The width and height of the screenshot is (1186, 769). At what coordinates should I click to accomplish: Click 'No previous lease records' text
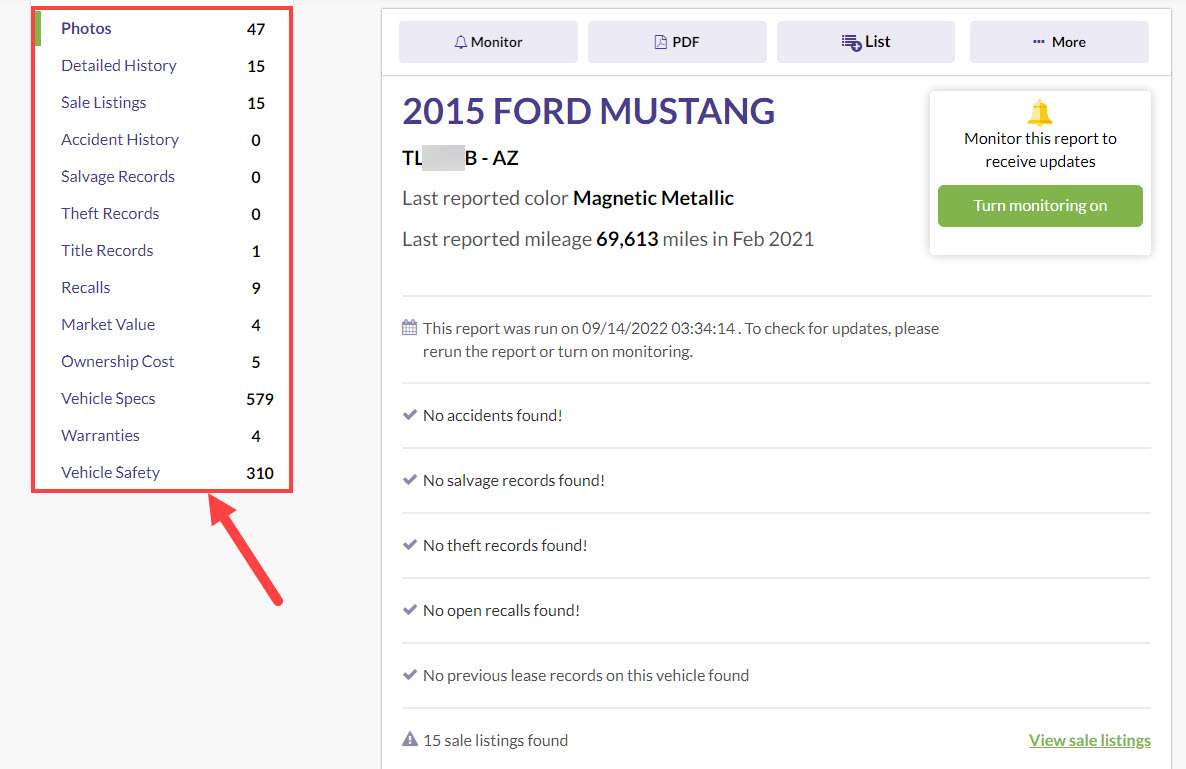586,675
